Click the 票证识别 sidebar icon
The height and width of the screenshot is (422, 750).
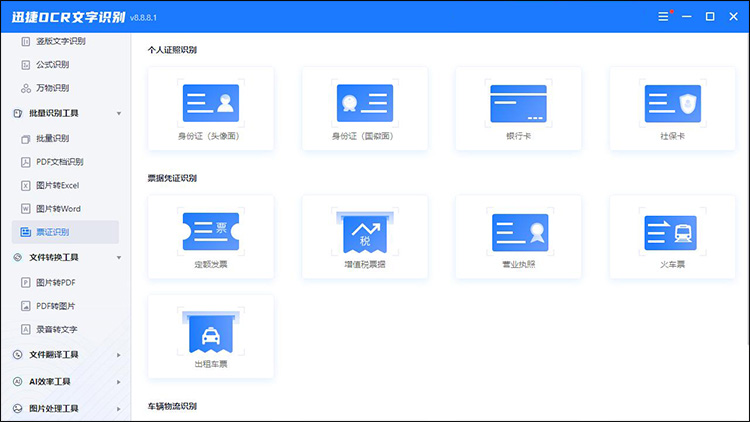tap(26, 232)
